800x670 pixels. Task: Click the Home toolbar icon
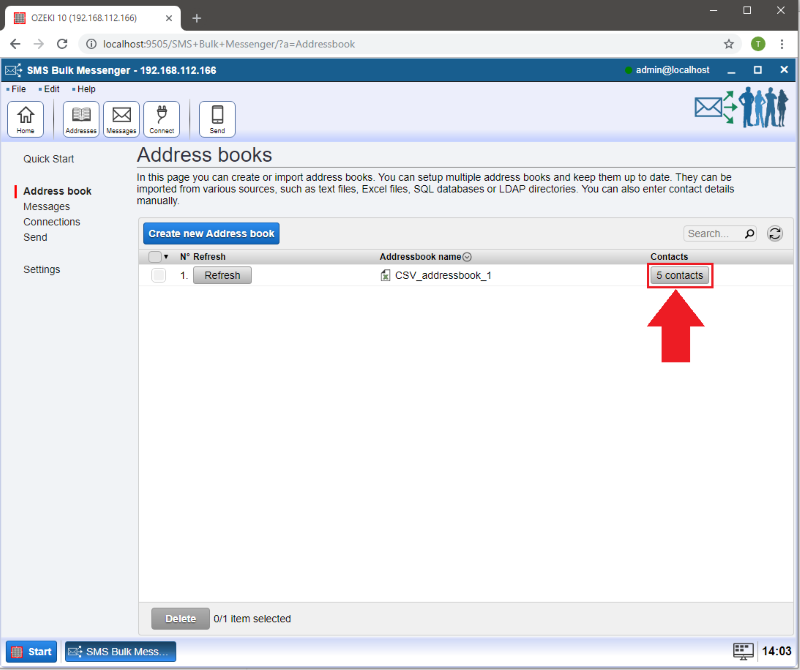pyautogui.click(x=25, y=119)
